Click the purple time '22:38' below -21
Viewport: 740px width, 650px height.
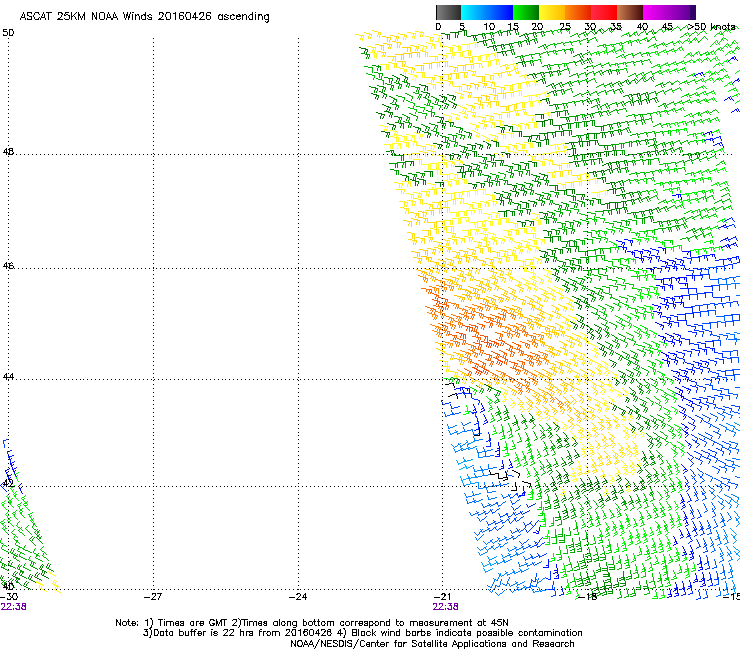446,607
